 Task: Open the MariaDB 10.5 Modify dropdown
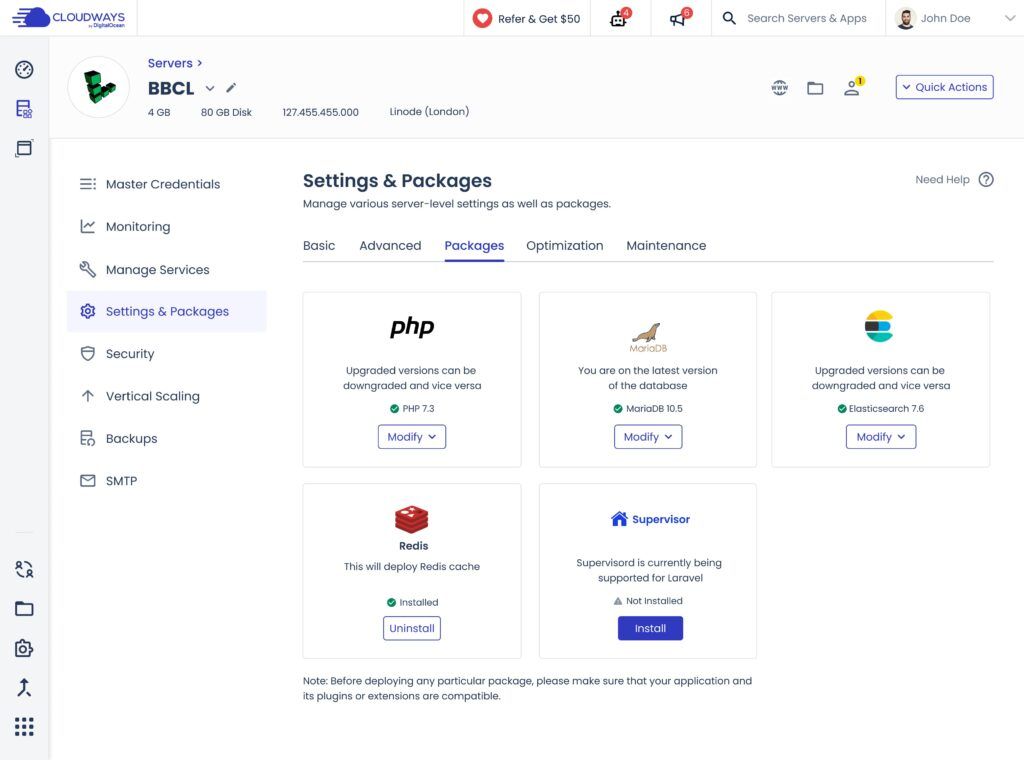pos(648,437)
